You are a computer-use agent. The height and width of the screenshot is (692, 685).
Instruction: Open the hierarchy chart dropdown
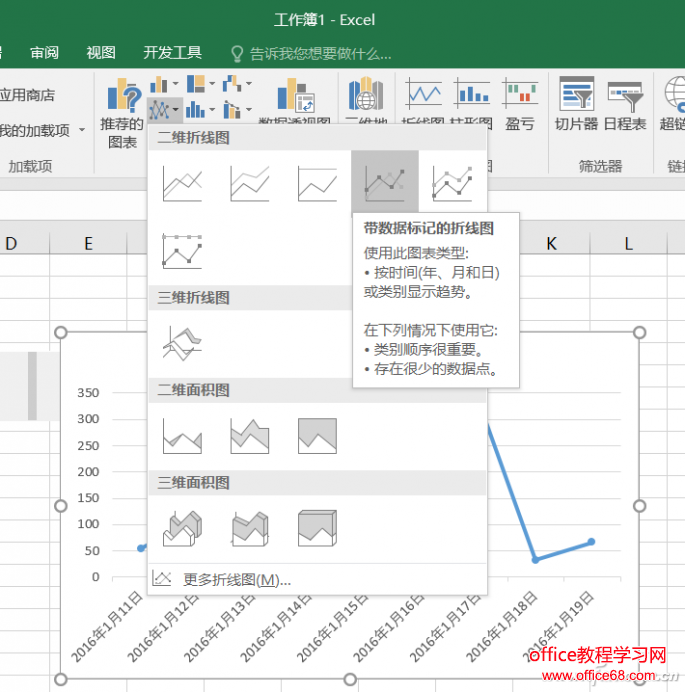tap(200, 84)
